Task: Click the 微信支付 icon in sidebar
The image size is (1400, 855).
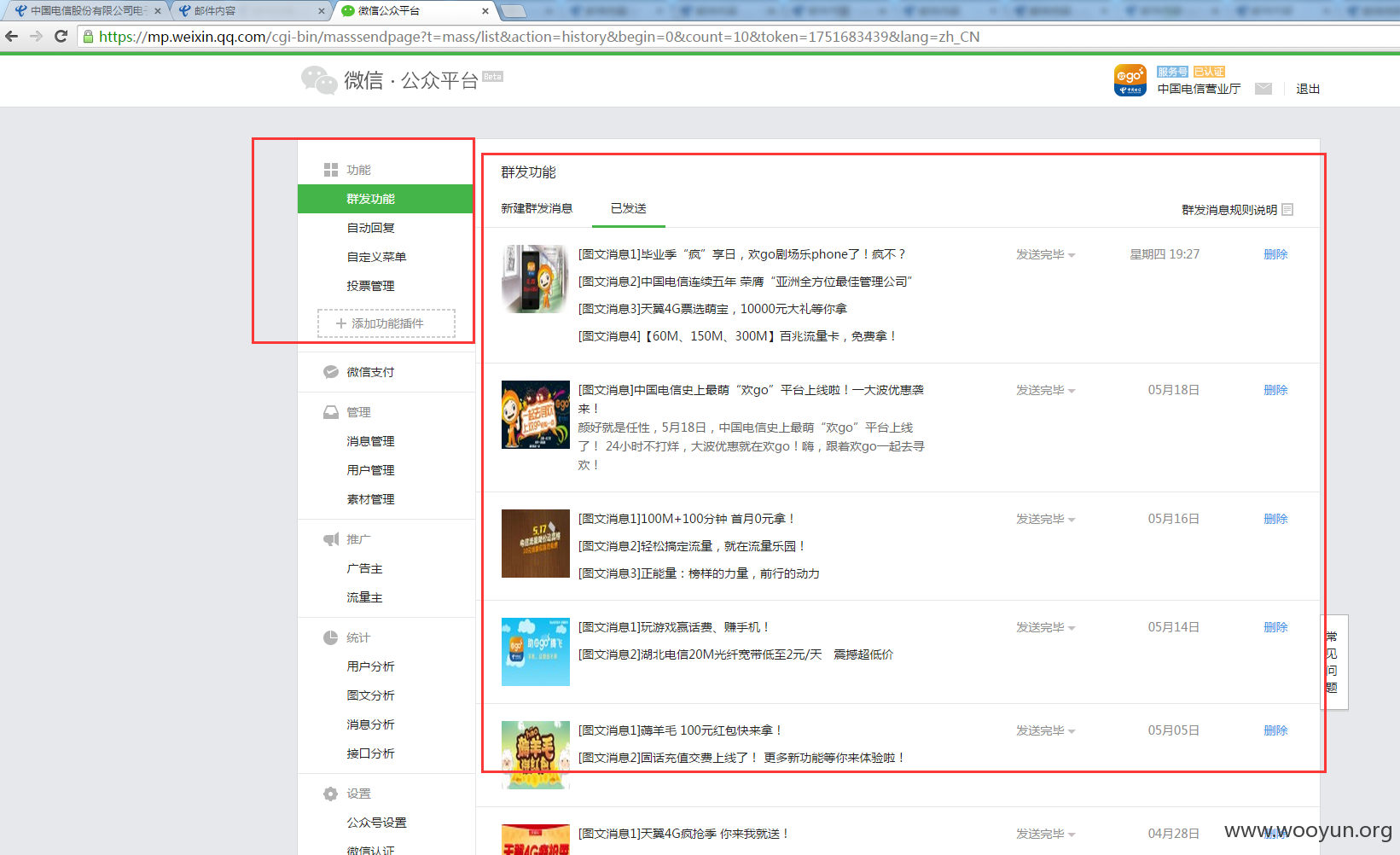Action: point(331,372)
